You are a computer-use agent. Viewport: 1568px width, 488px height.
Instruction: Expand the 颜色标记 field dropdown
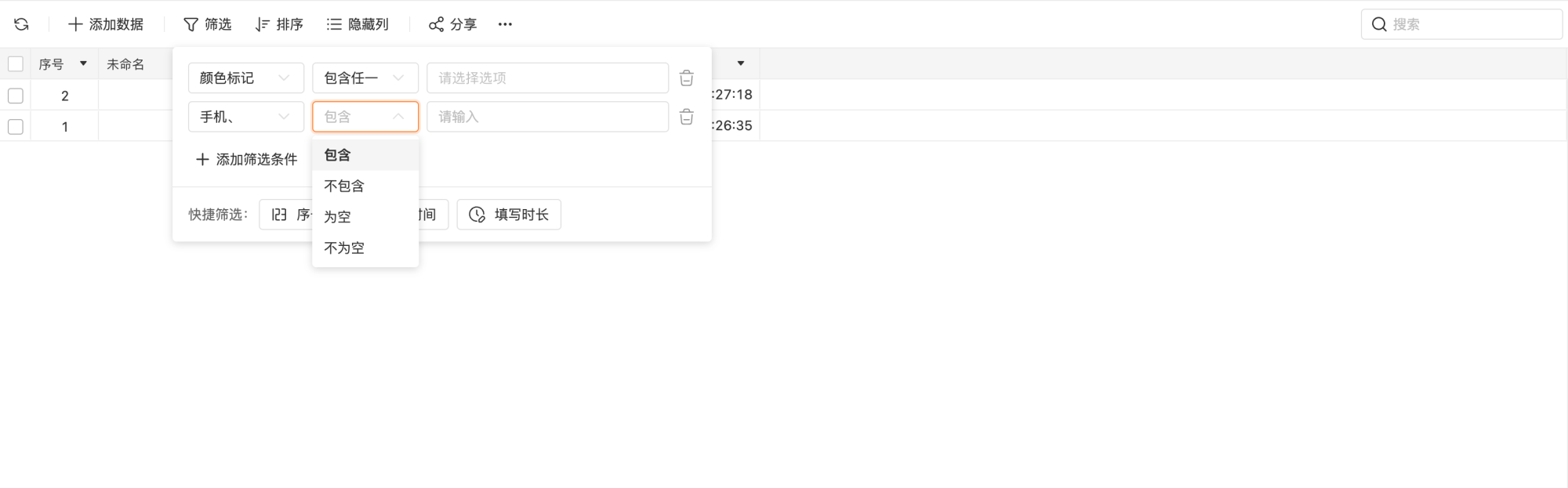coord(246,78)
